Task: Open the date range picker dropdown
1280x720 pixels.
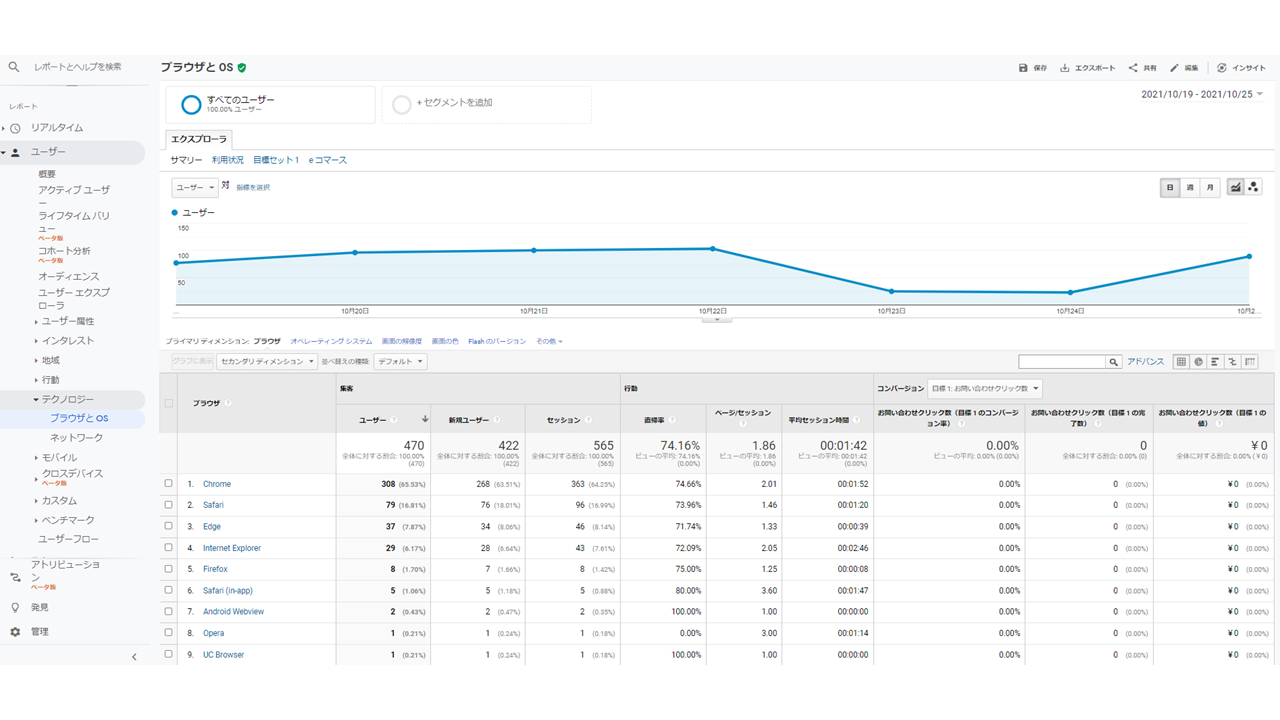Action: point(1202,94)
